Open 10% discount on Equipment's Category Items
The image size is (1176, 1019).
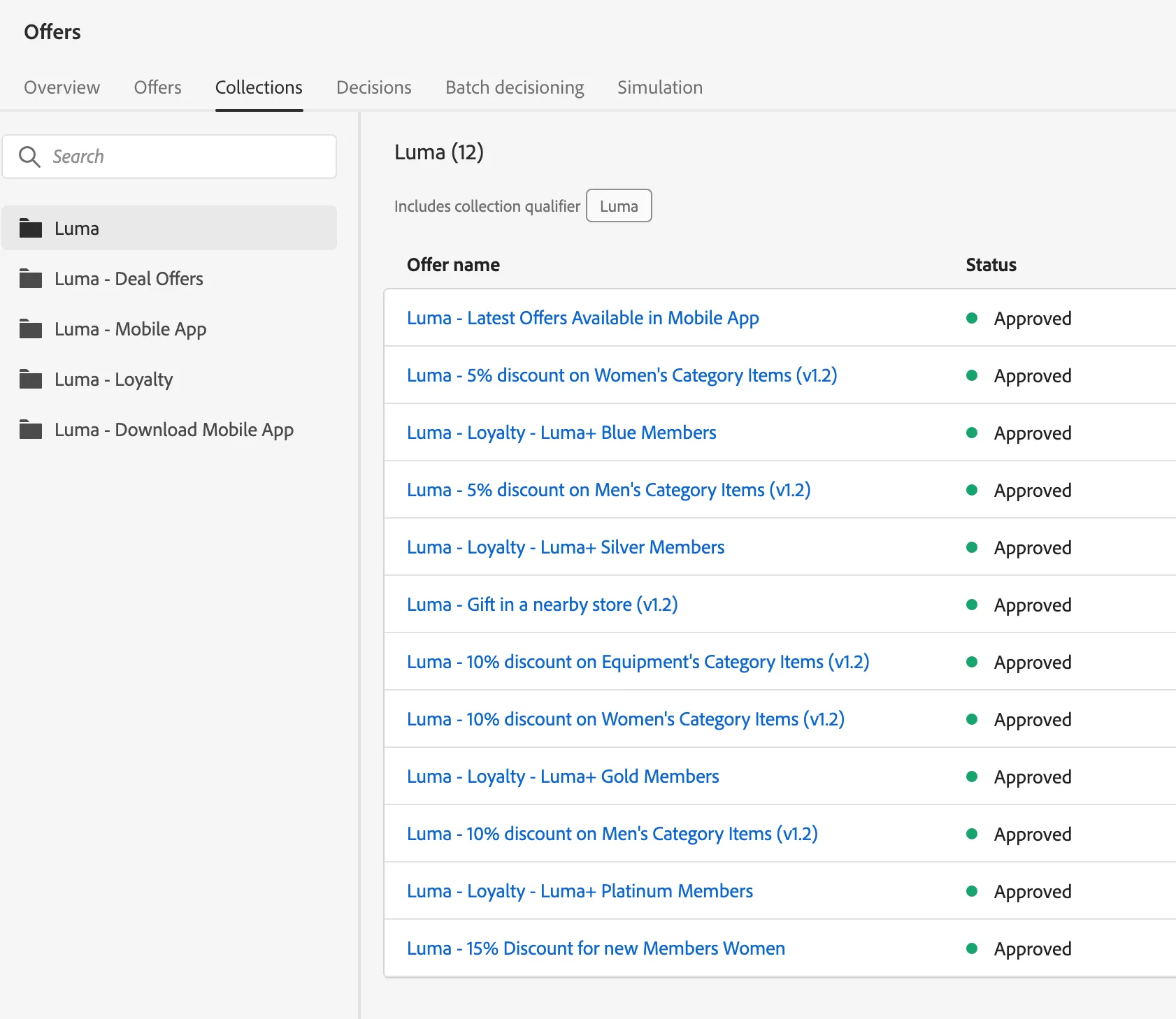click(638, 662)
